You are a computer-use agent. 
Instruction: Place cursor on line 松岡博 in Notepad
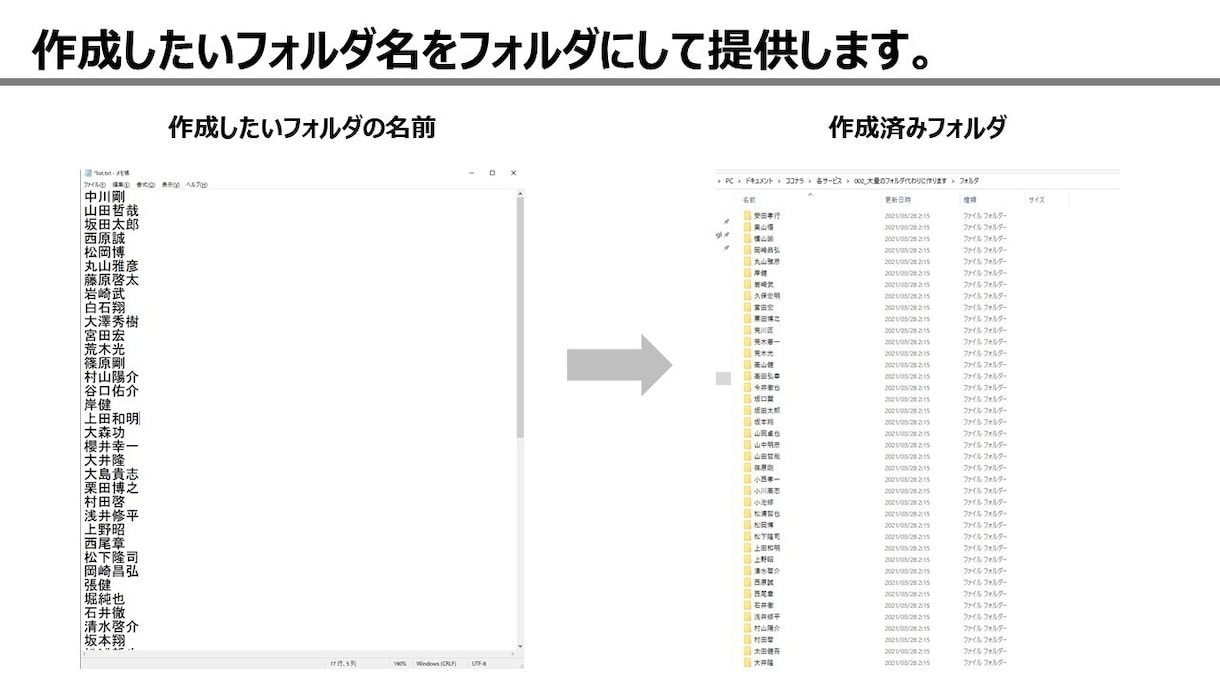(105, 253)
